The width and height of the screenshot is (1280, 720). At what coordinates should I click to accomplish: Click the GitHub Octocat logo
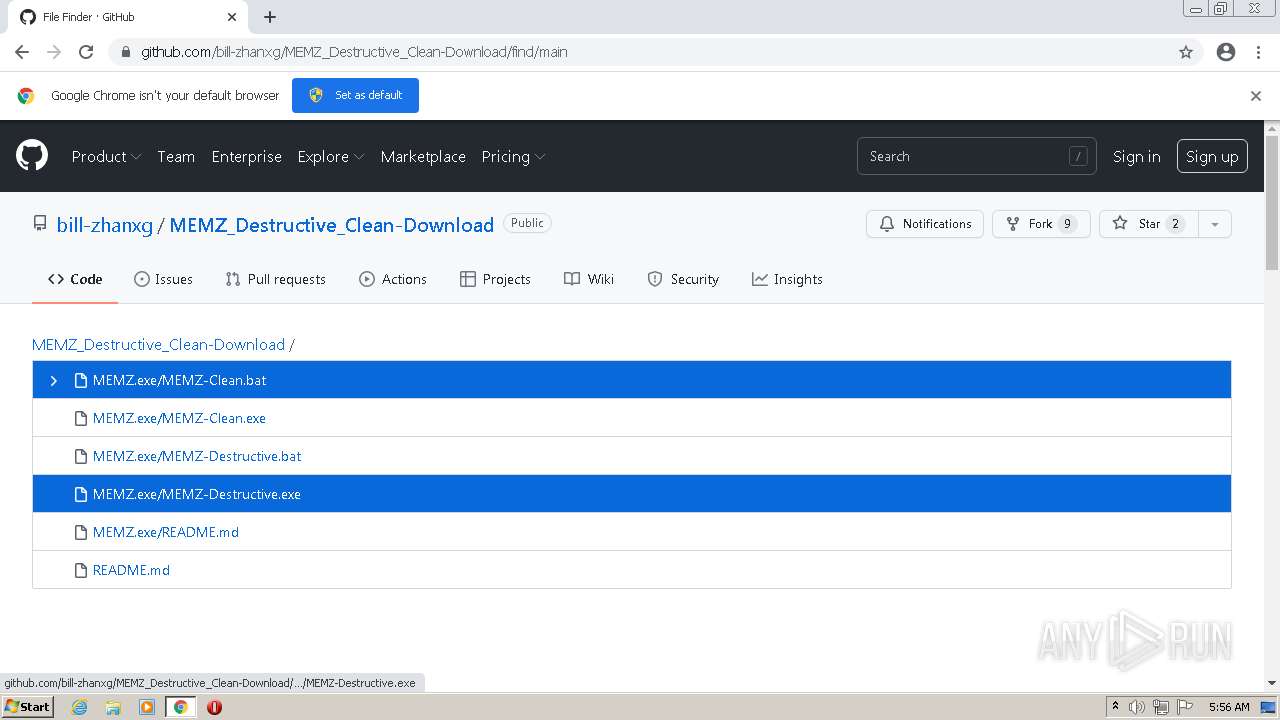pos(32,156)
